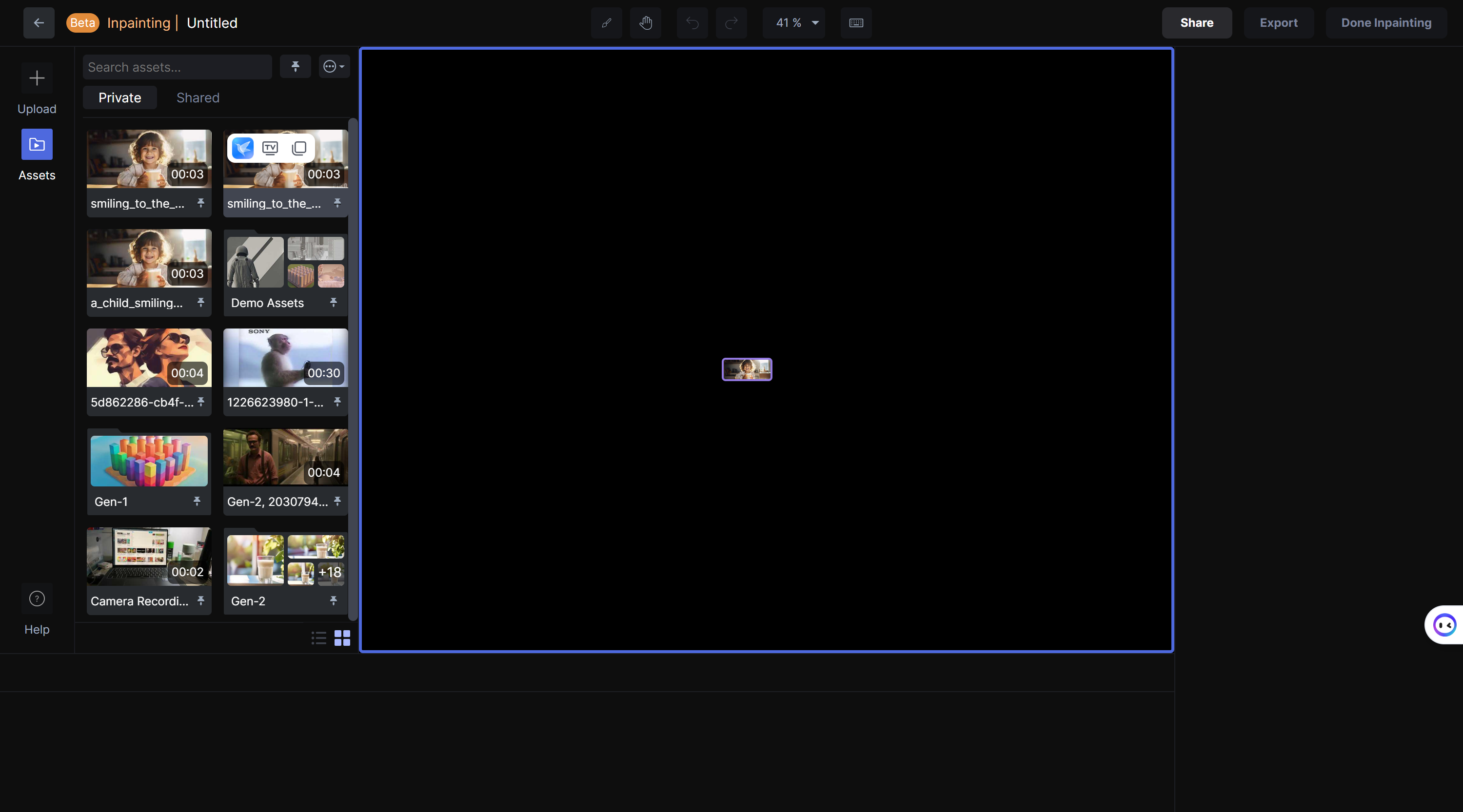Redo the last action
Image resolution: width=1463 pixels, height=812 pixels.
[x=731, y=23]
